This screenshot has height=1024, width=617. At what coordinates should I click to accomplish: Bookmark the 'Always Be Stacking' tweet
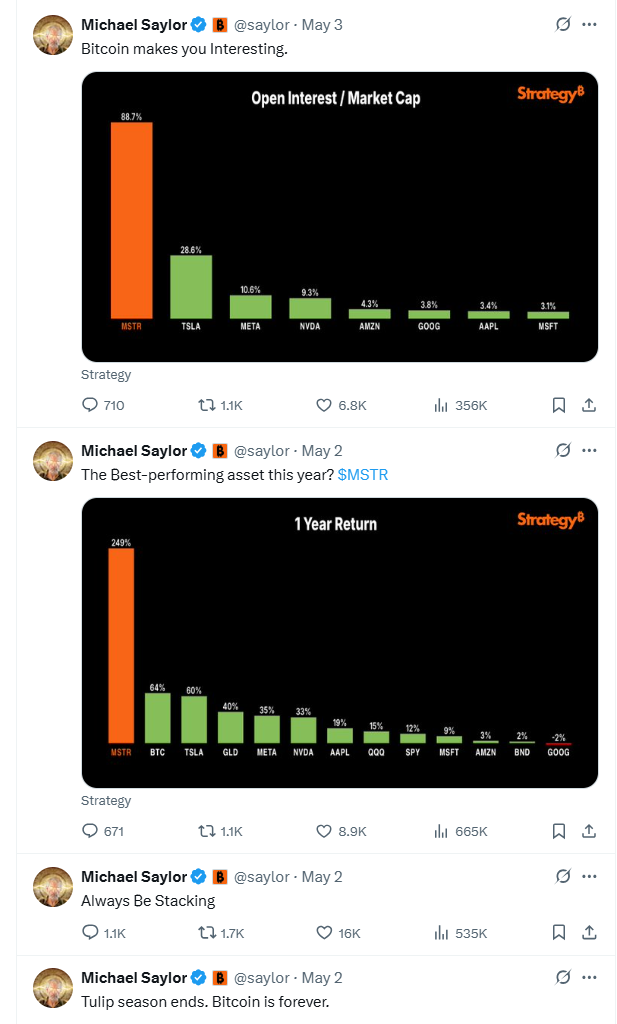pos(559,933)
